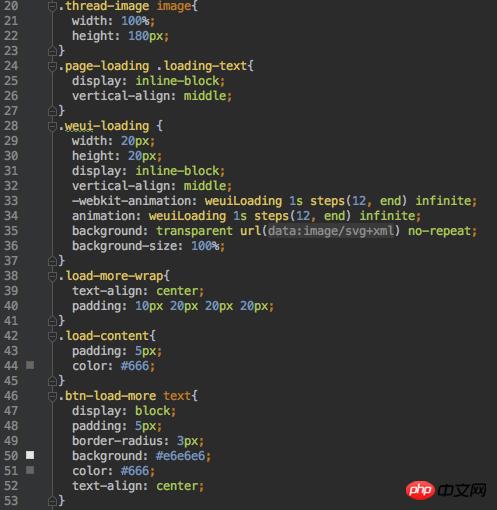
Task: Click fold end marker on line 53
Action: coord(52,500)
